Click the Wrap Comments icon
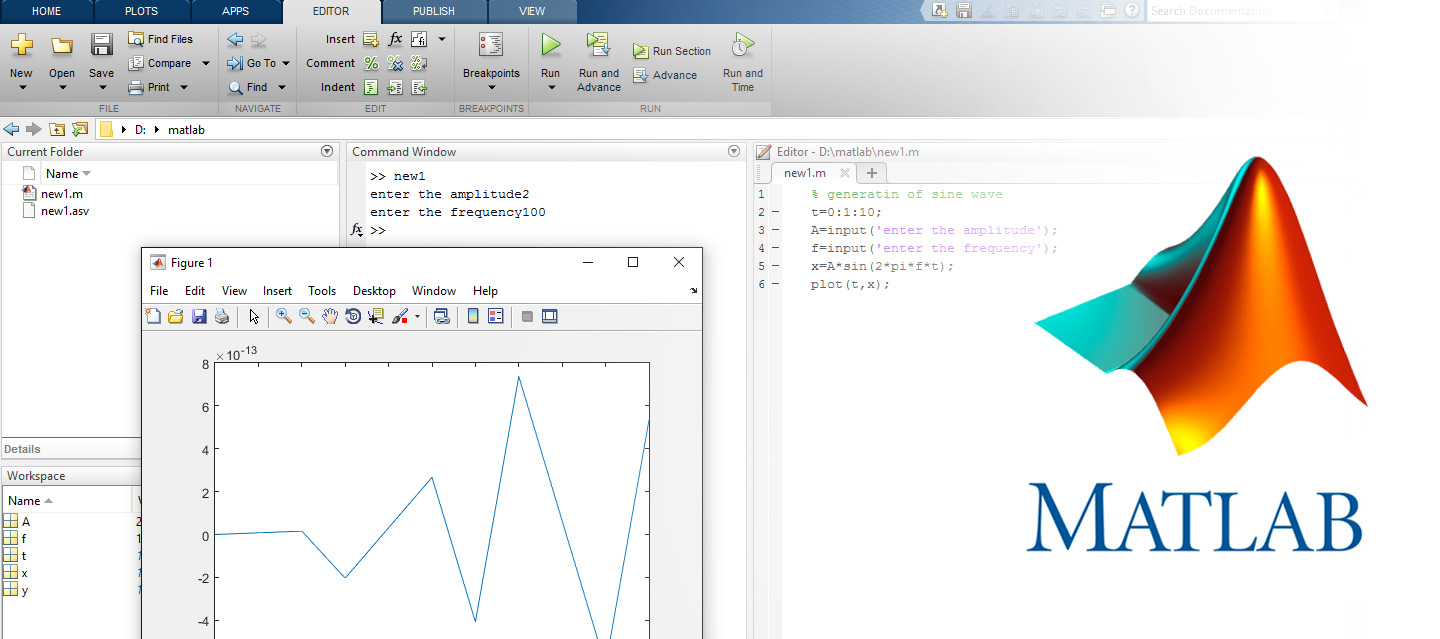Screen dimensions: 1440x639 click(419, 63)
